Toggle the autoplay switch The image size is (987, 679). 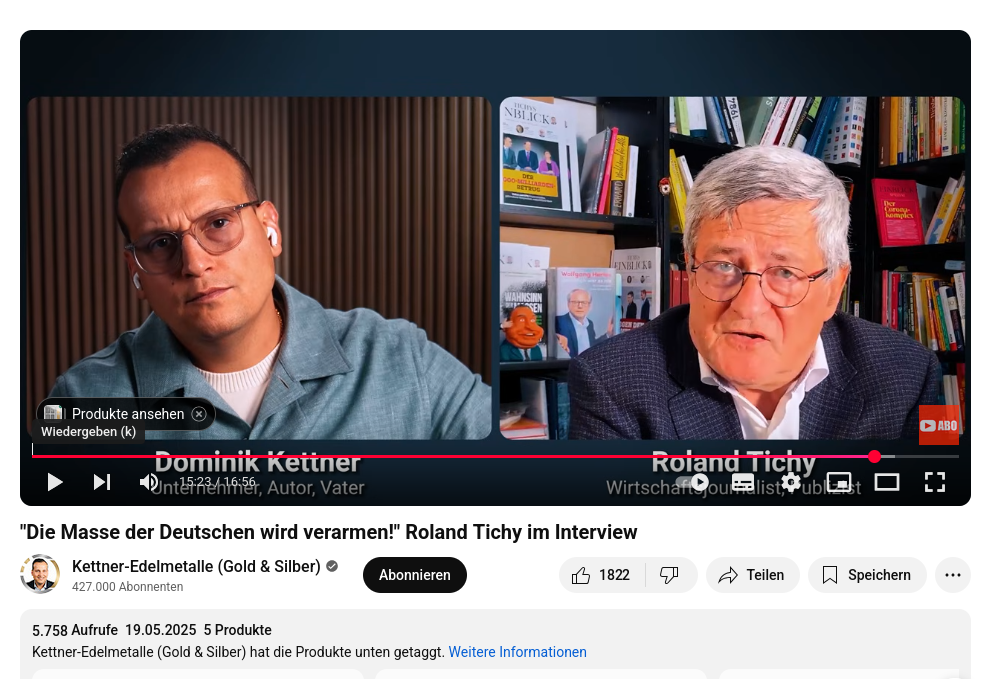(692, 483)
